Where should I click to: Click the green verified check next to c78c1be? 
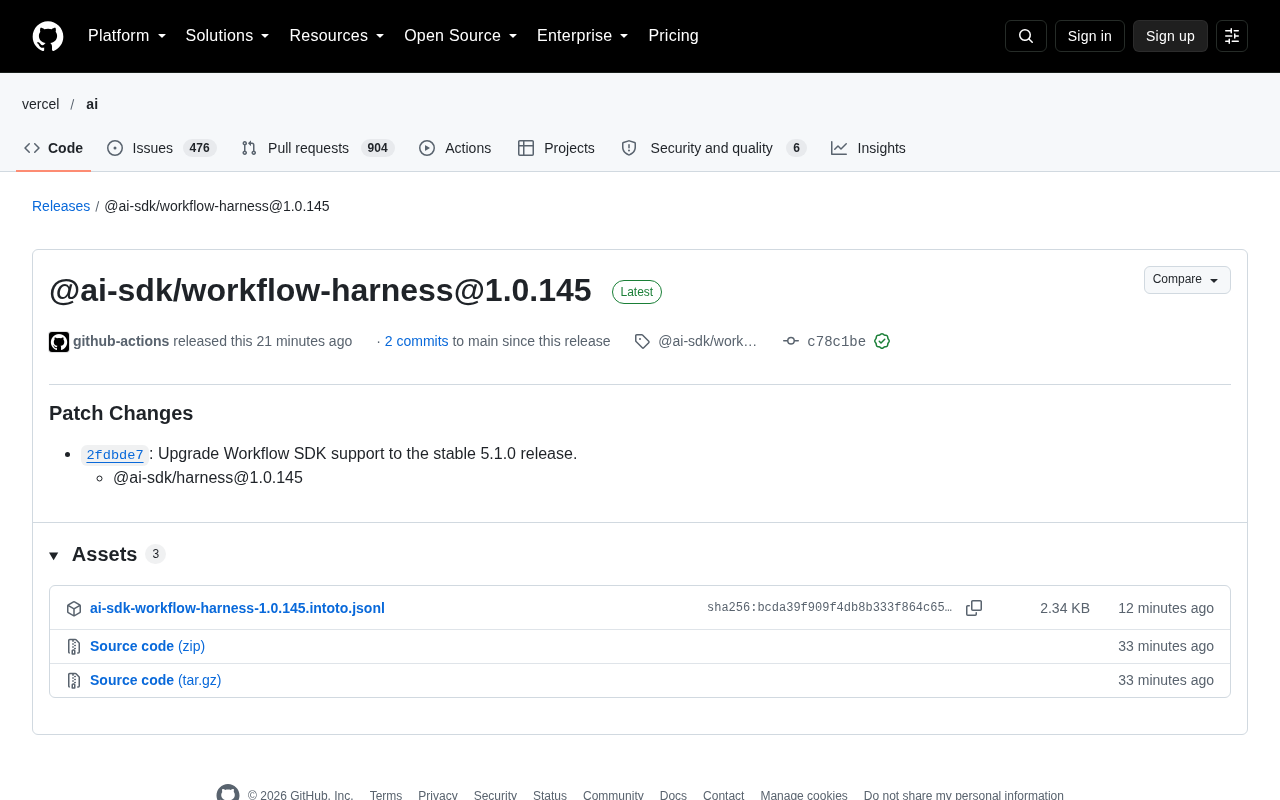tap(882, 341)
